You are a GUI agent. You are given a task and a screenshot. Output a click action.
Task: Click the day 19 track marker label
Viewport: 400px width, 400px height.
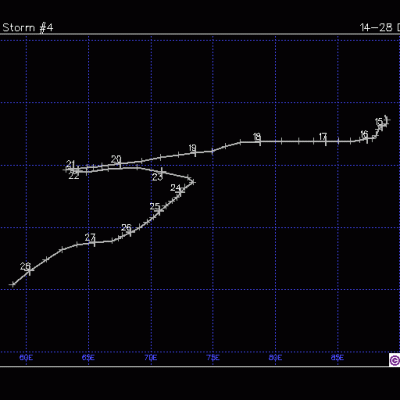point(192,148)
